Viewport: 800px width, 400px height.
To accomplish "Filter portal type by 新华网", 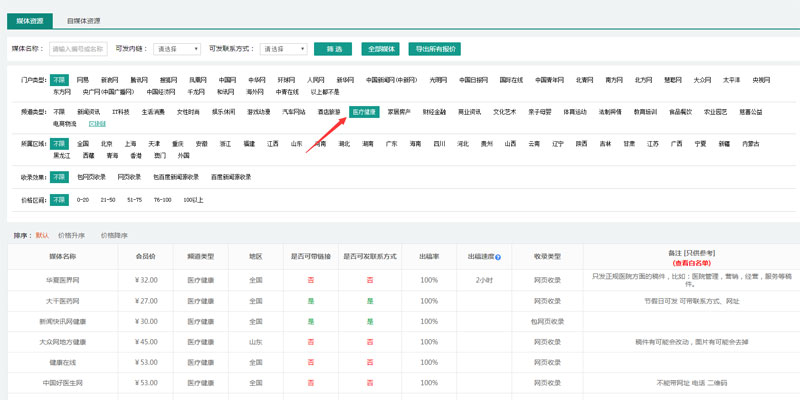I will [x=345, y=80].
